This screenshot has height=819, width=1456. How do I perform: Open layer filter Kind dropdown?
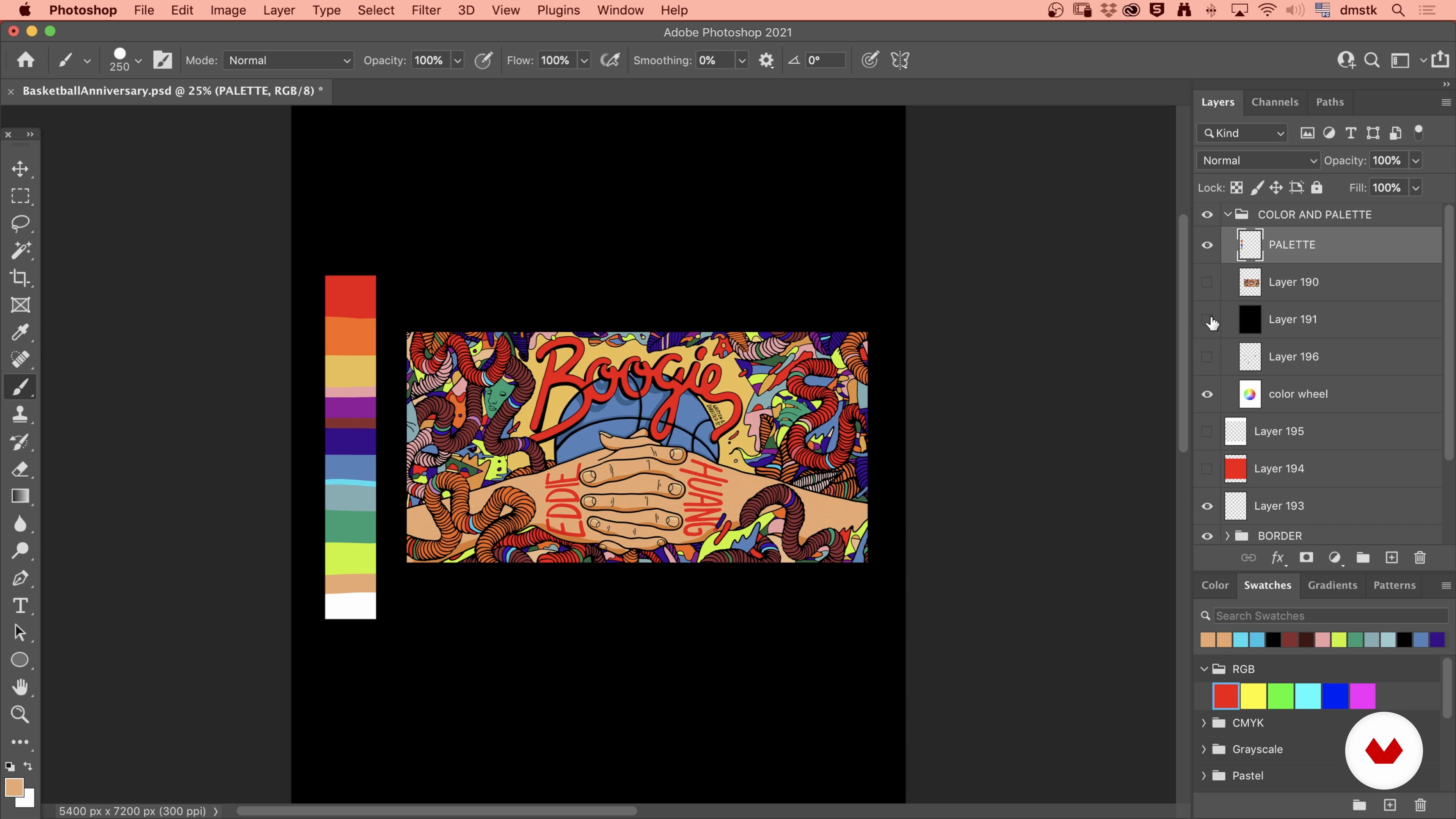pyautogui.click(x=1242, y=133)
